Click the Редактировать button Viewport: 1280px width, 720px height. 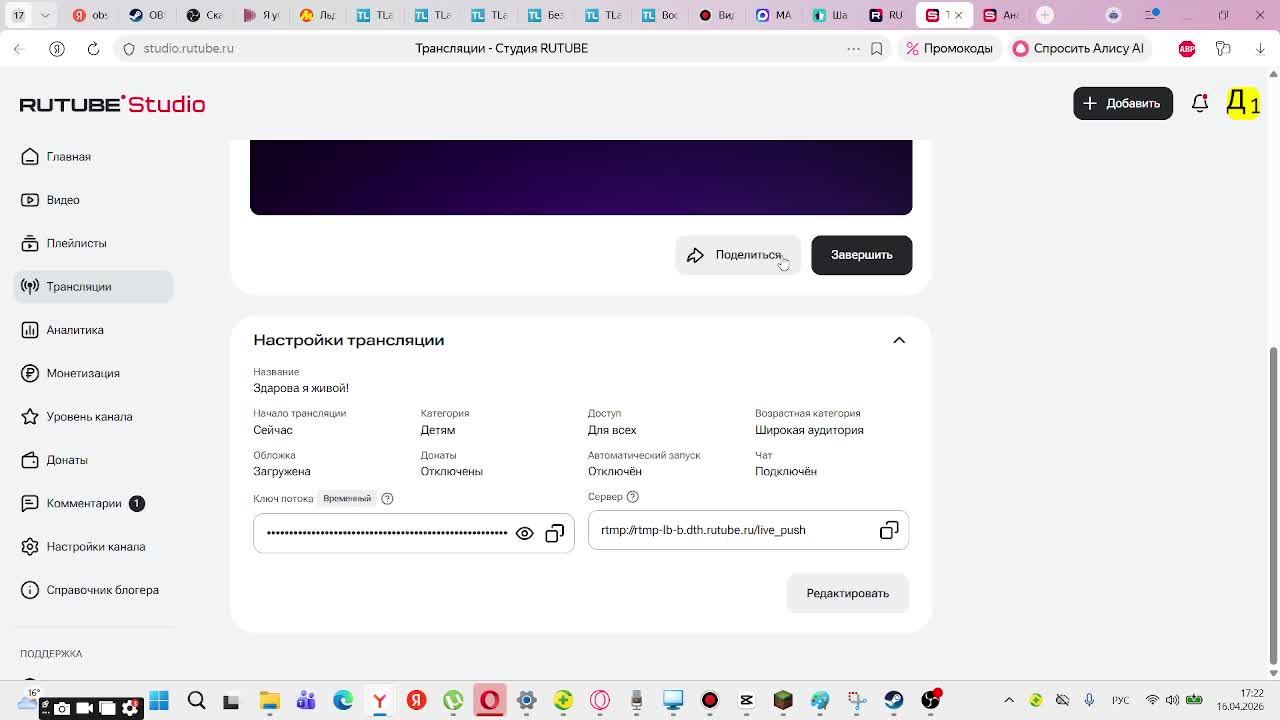pos(847,593)
